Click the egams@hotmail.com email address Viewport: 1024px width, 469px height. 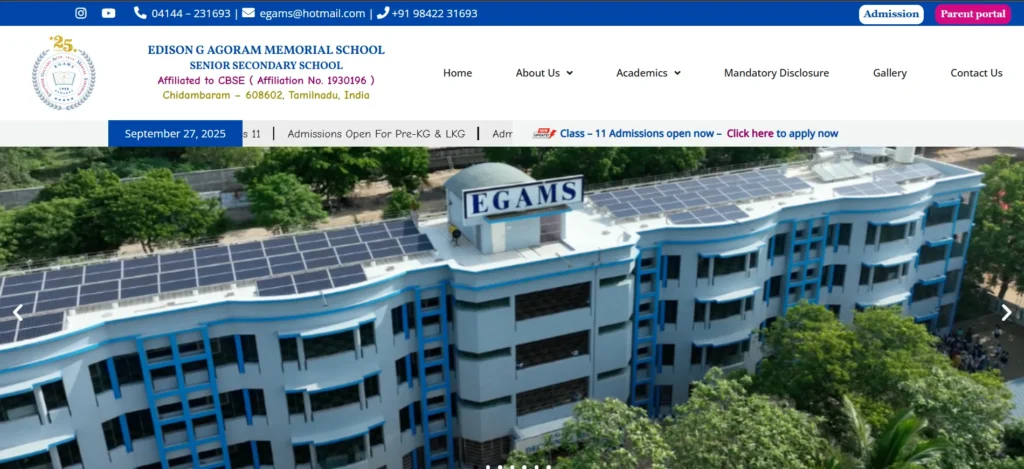pos(312,13)
